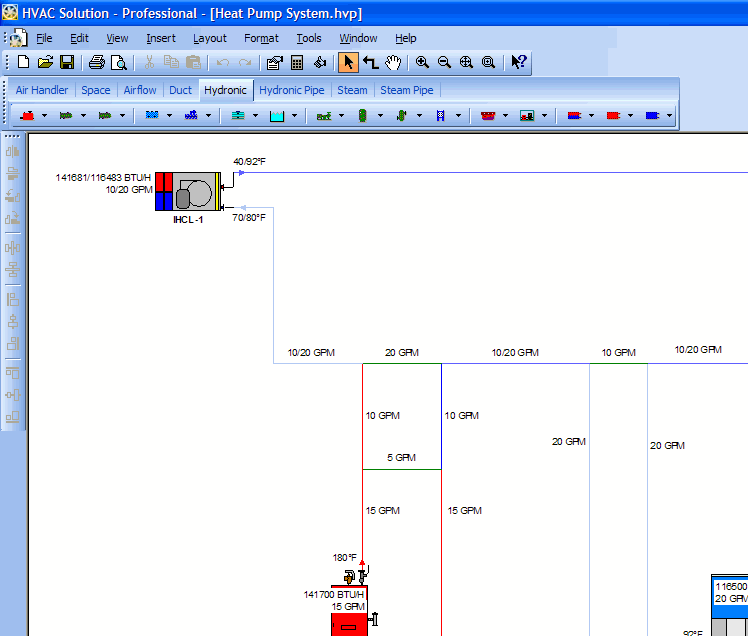Insert the green valve assembly component
748x636 pixels.
tap(324, 115)
